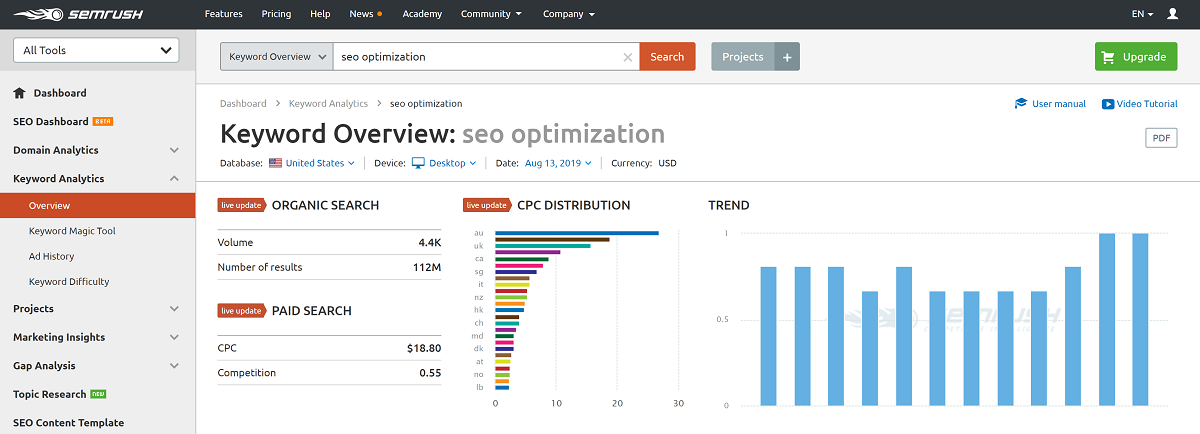The height and width of the screenshot is (434, 1200).
Task: Click the au bar in CPC Distribution
Action: point(577,233)
